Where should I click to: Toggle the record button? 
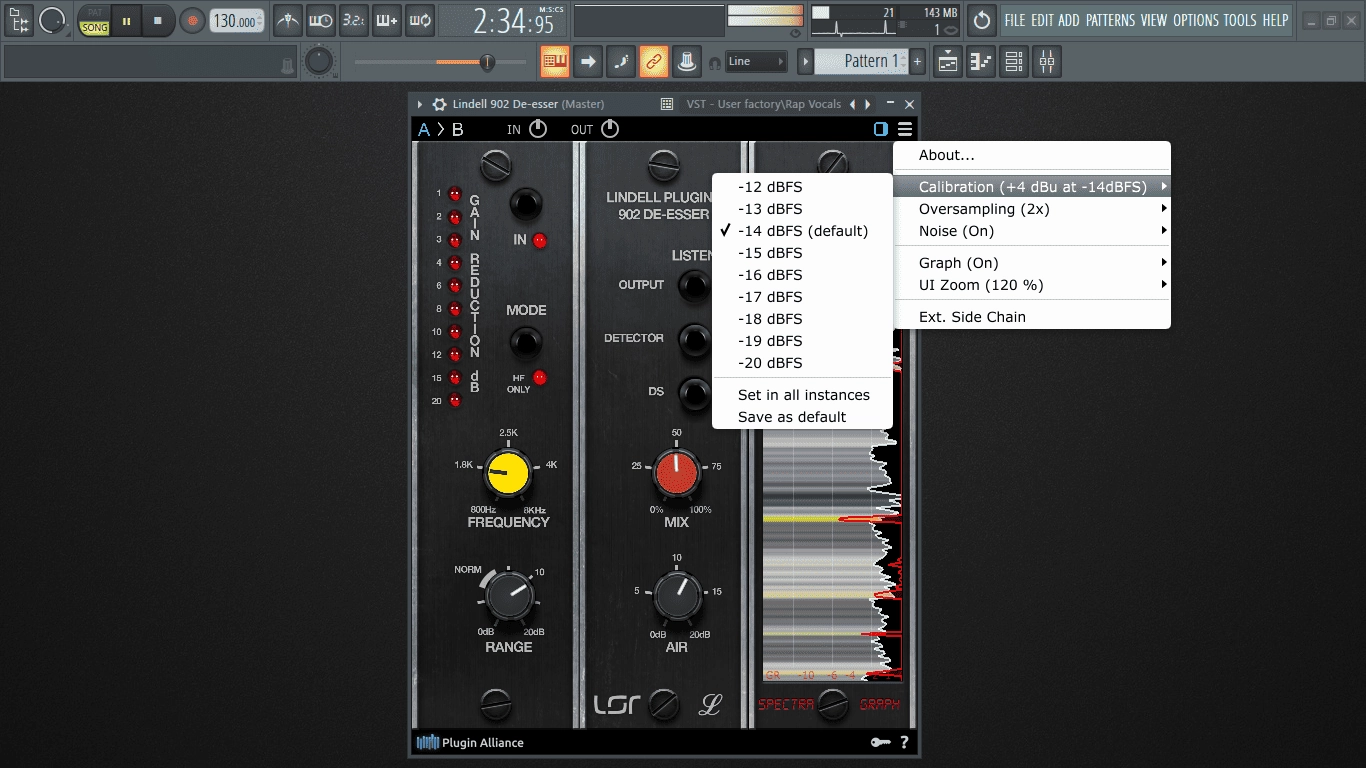click(192, 20)
